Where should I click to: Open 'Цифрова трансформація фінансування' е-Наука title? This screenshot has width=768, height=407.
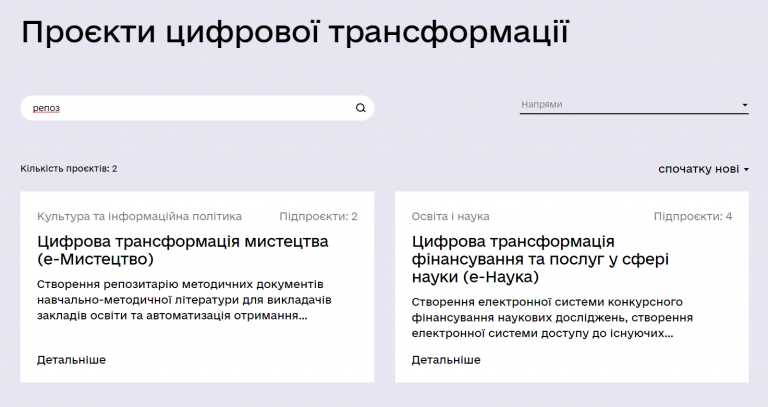[540, 259]
